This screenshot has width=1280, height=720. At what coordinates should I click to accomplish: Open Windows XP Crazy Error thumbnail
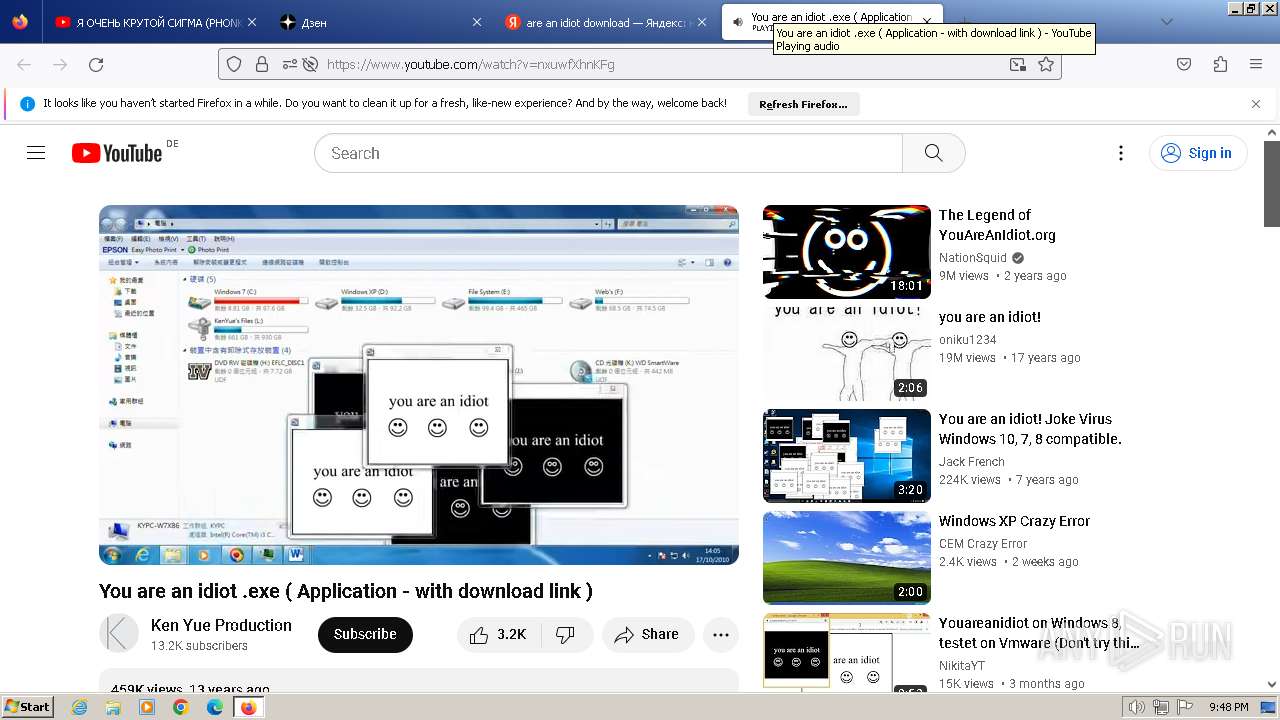pos(847,558)
